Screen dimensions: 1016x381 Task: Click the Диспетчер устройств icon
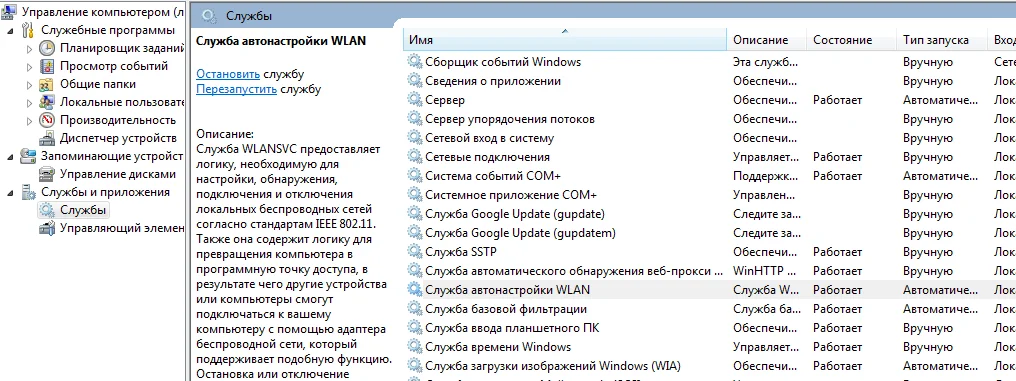pyautogui.click(x=47, y=138)
